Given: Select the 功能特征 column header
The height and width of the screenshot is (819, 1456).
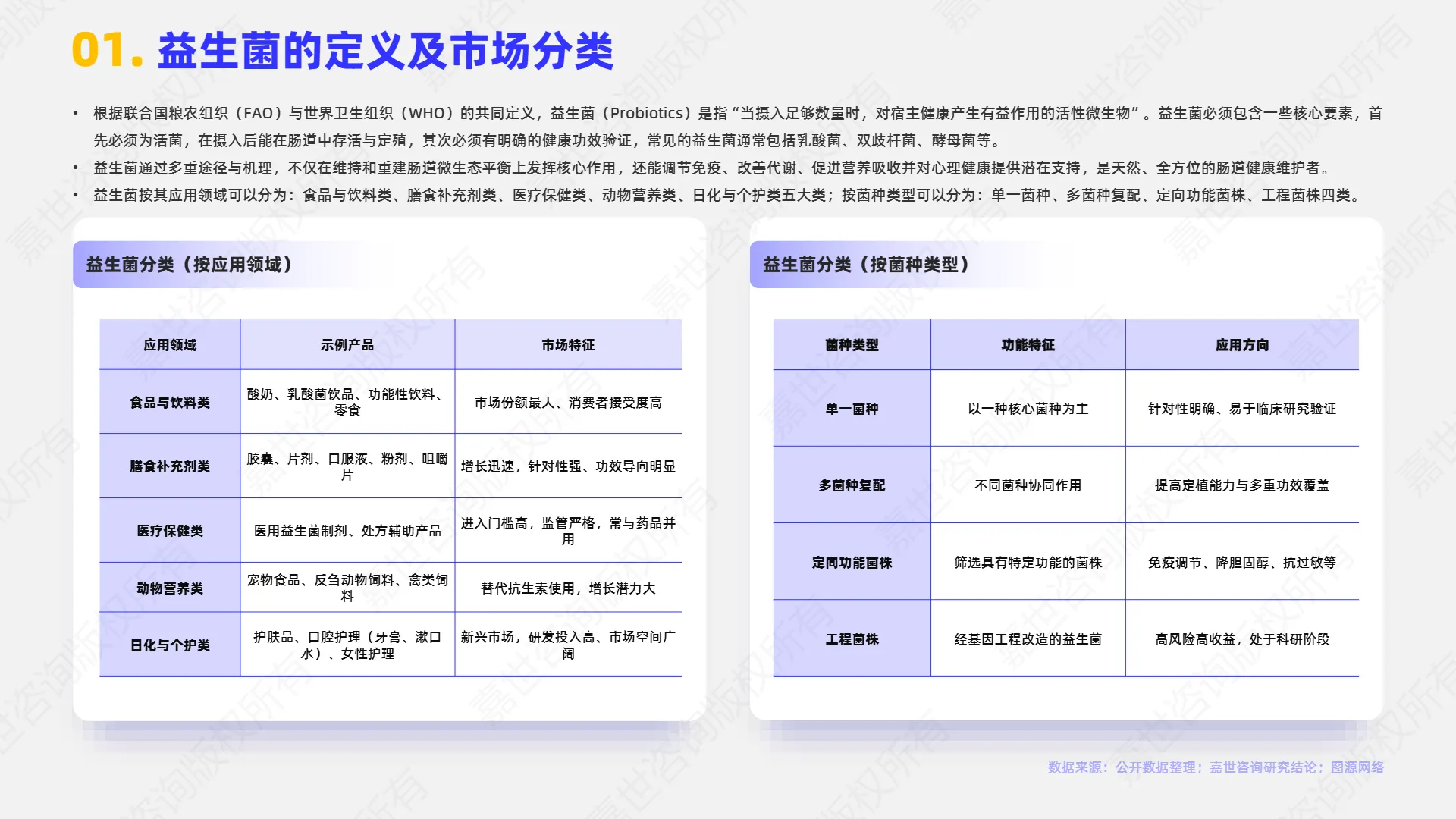Looking at the screenshot, I should tap(1027, 344).
